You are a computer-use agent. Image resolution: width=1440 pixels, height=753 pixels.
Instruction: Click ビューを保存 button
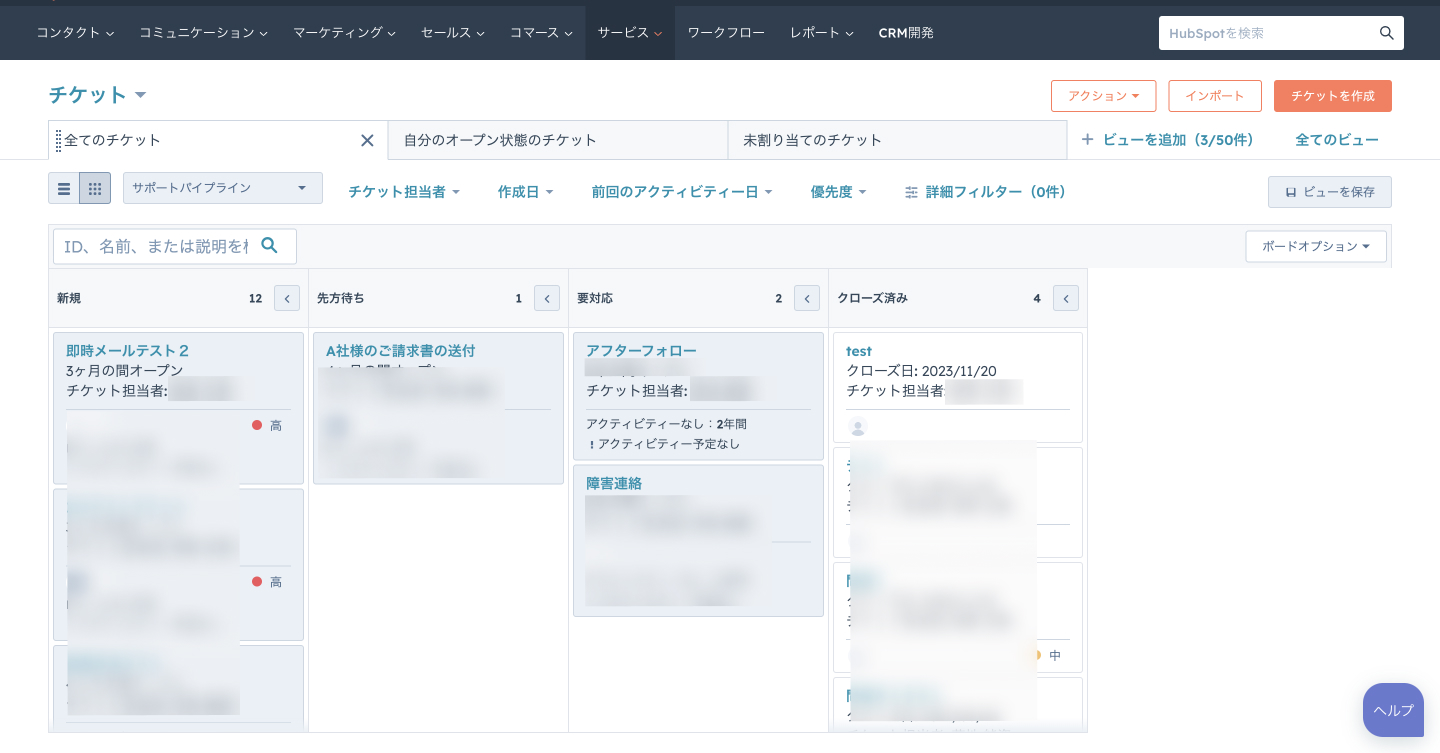click(1330, 192)
